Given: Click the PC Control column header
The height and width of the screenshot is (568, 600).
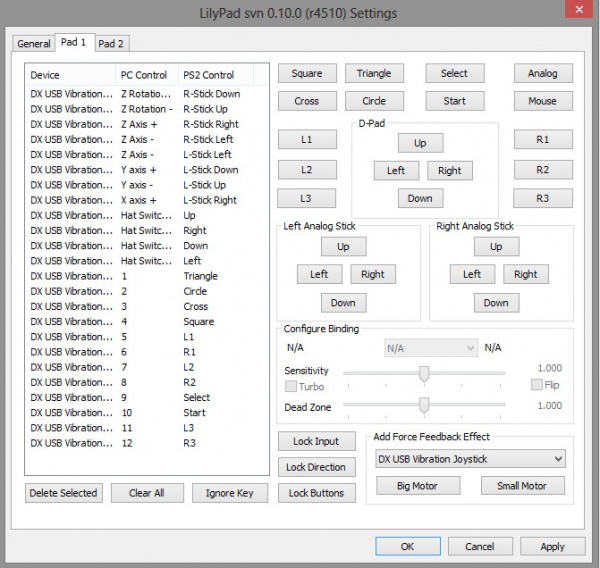Looking at the screenshot, I should tap(146, 75).
